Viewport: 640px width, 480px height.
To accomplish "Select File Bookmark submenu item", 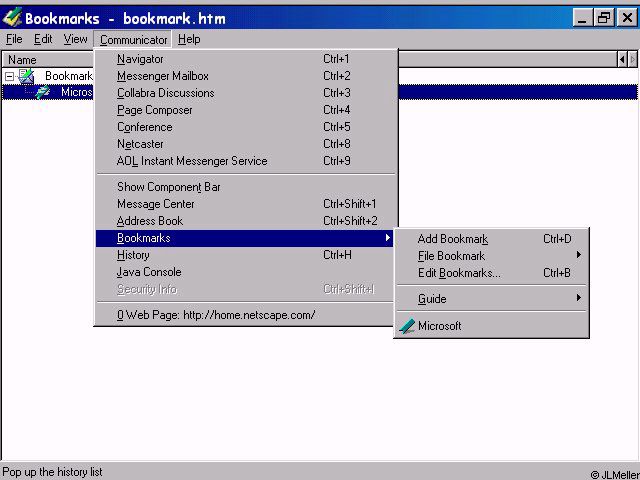I will (x=491, y=256).
